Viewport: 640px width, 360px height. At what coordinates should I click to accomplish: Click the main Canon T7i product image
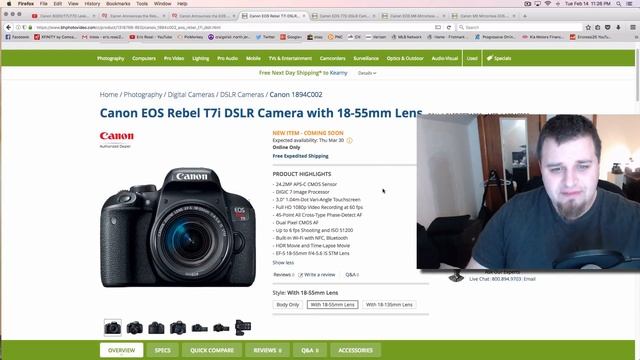[178, 227]
